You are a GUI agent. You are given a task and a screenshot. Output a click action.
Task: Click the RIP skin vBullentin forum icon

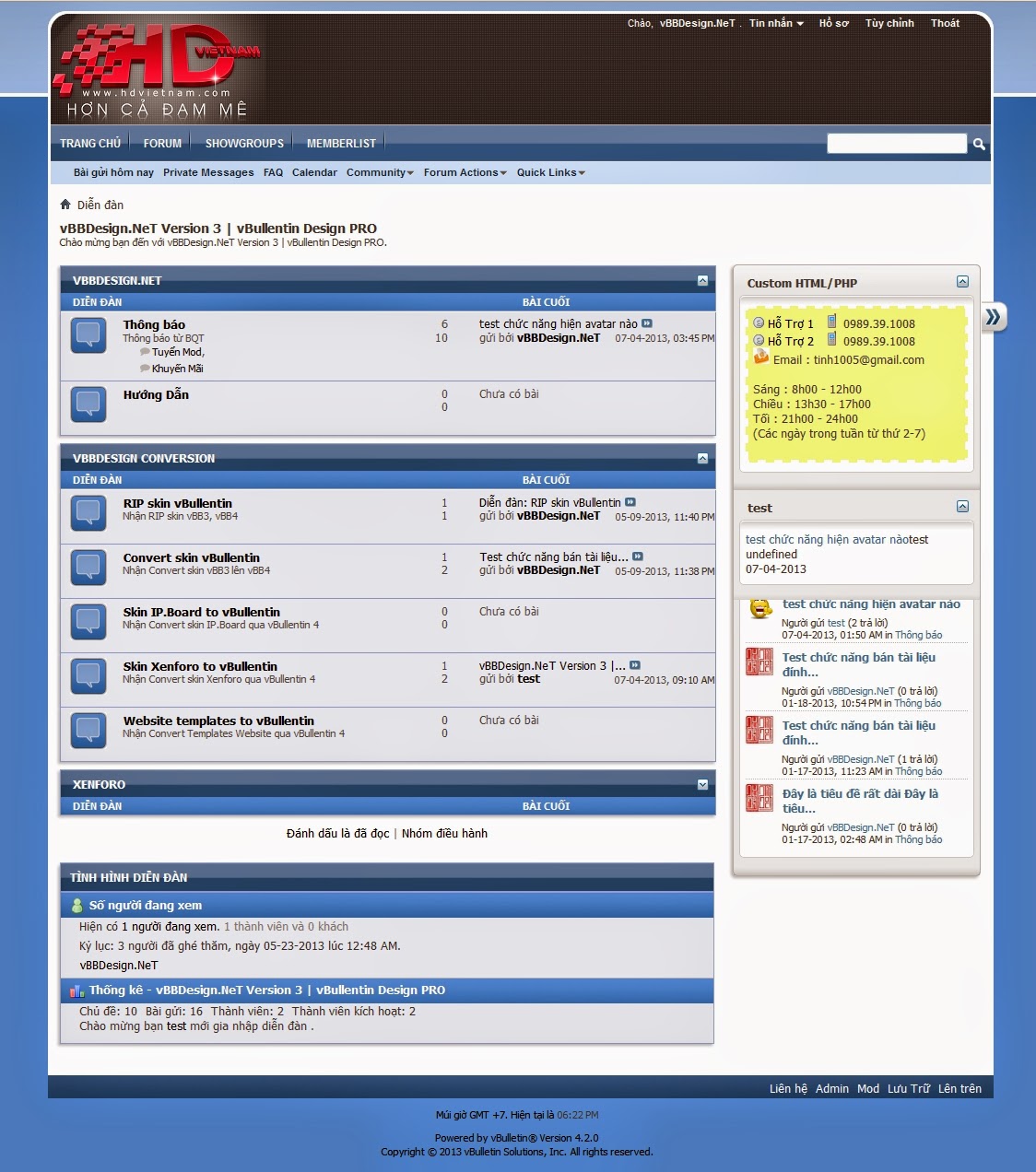point(88,513)
